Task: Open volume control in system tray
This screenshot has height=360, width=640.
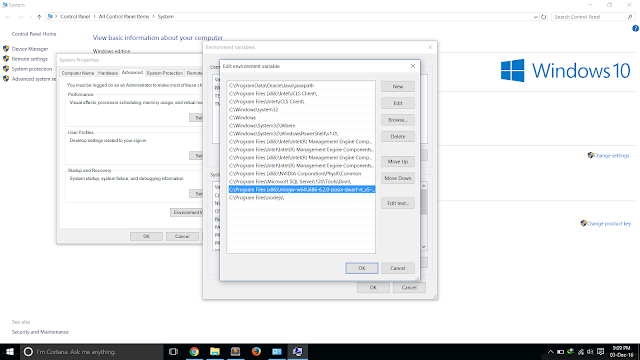Action: [x=590, y=352]
